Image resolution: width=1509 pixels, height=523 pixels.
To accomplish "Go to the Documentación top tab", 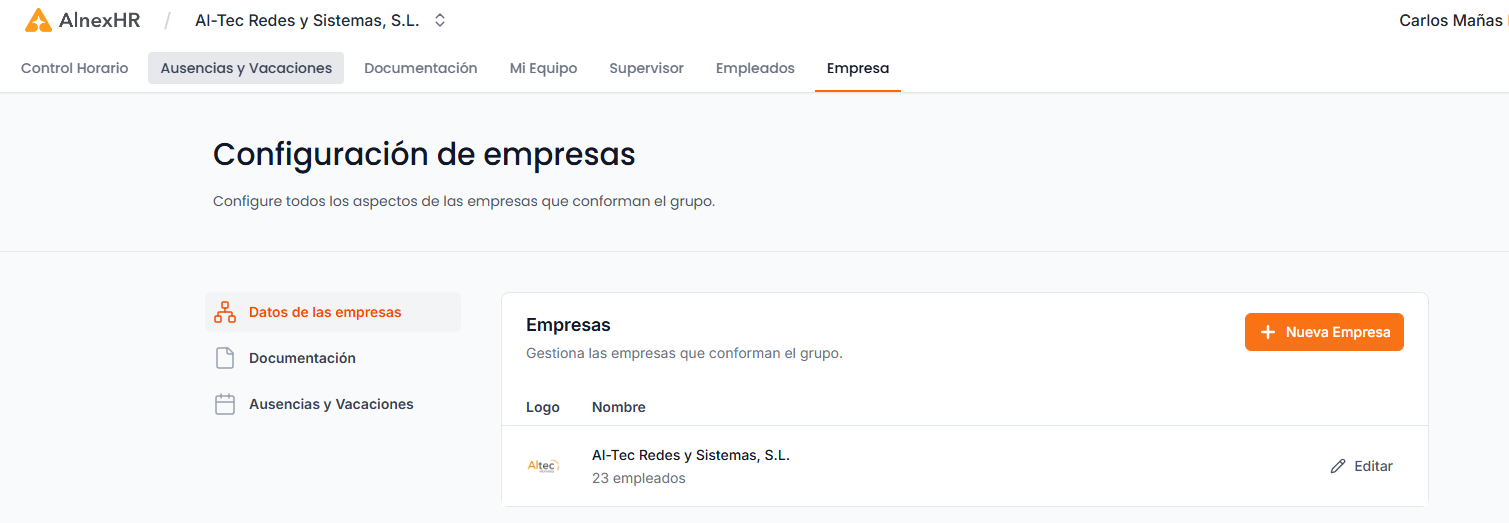I will coord(420,68).
